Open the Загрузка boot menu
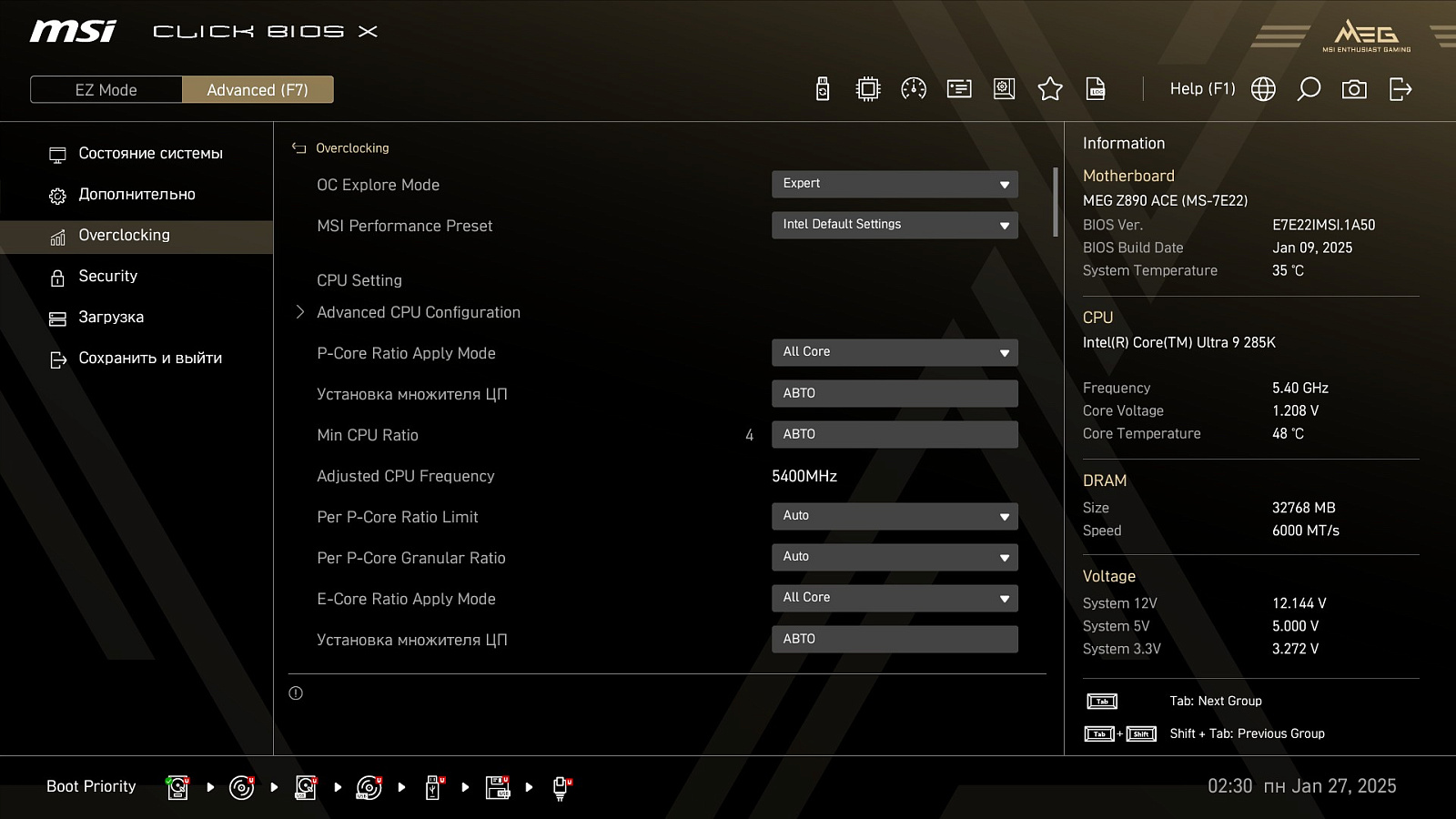This screenshot has width=1456, height=819. (136, 317)
